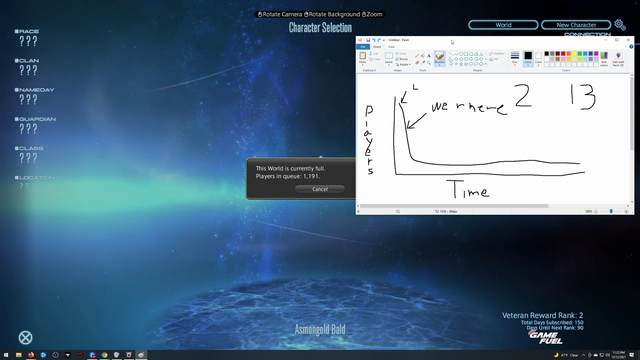Pick the red color swatch in palette
This screenshot has width=640, height=360.
pyautogui.click(x=563, y=53)
